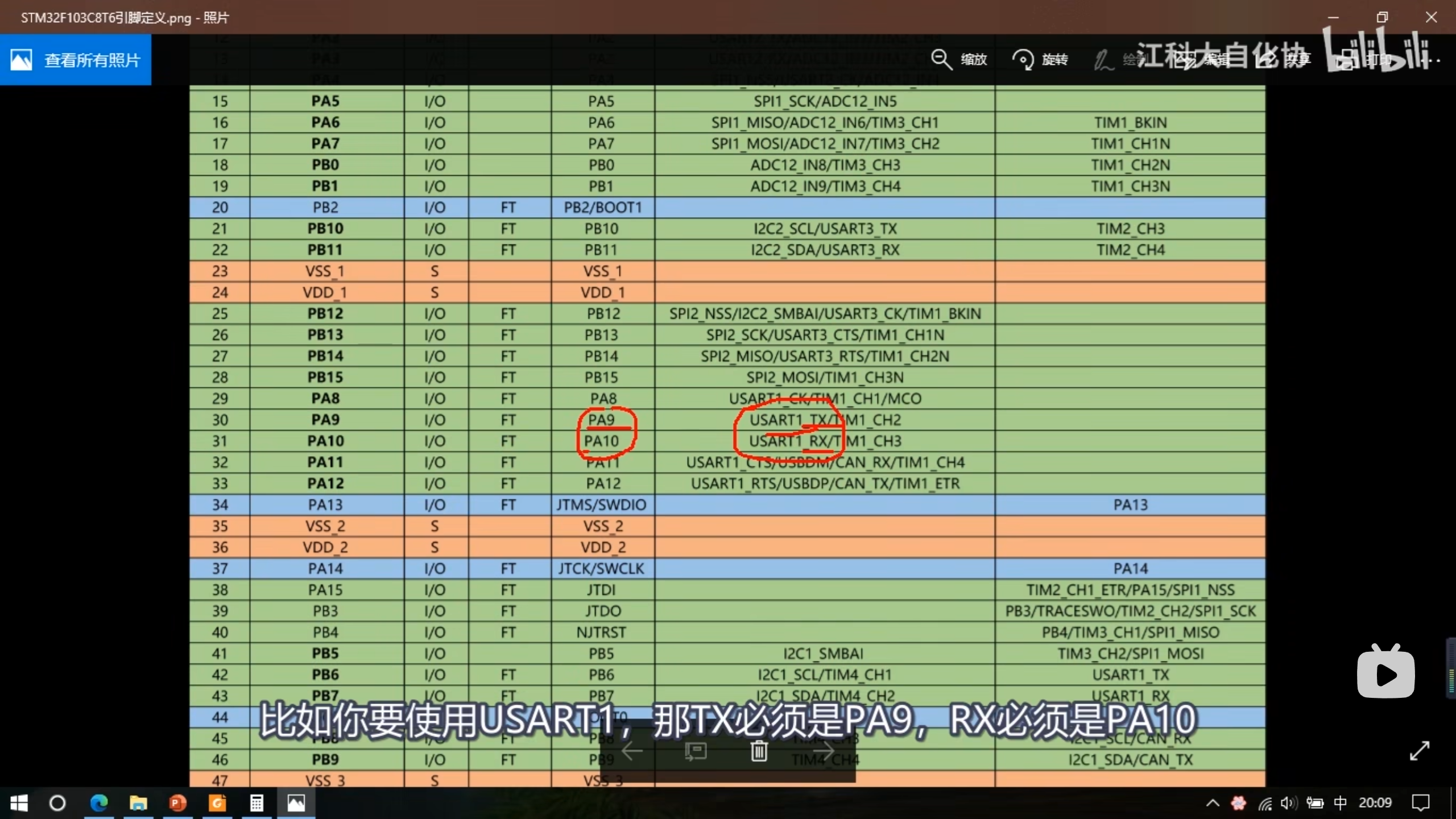Screen dimensions: 1456x819
Task: Open the notification center icon
Action: click(1420, 803)
